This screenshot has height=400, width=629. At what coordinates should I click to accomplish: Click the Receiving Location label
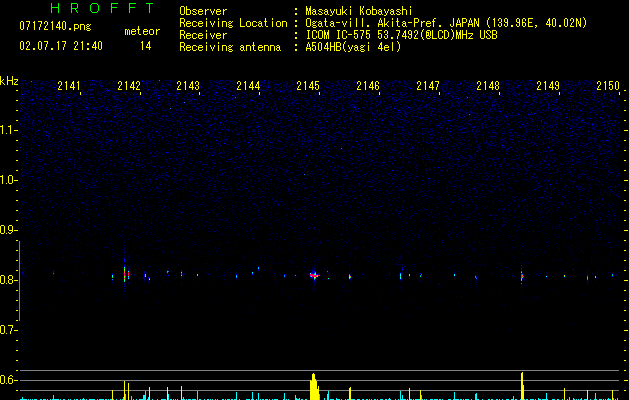233,23
